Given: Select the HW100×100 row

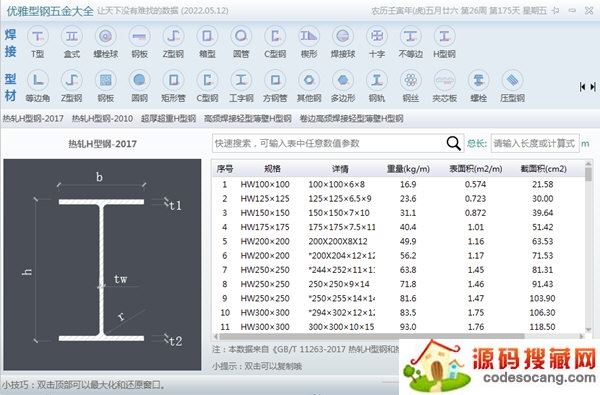Looking at the screenshot, I should pos(398,184).
